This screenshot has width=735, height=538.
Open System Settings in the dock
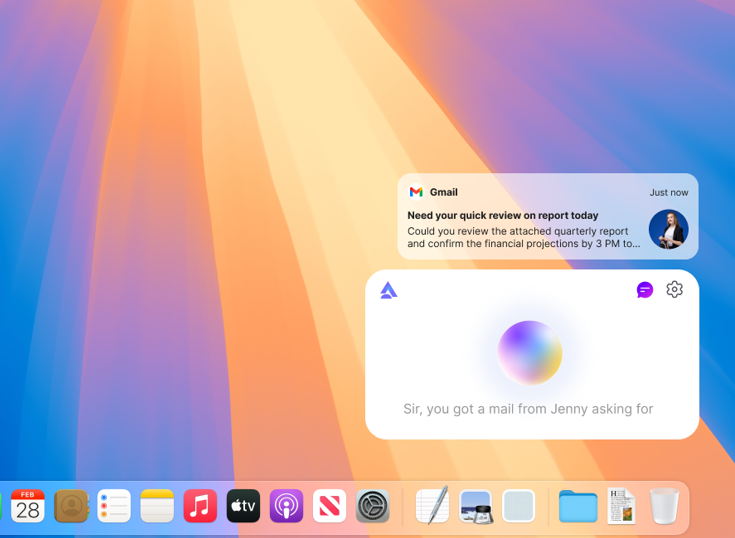[x=372, y=506]
